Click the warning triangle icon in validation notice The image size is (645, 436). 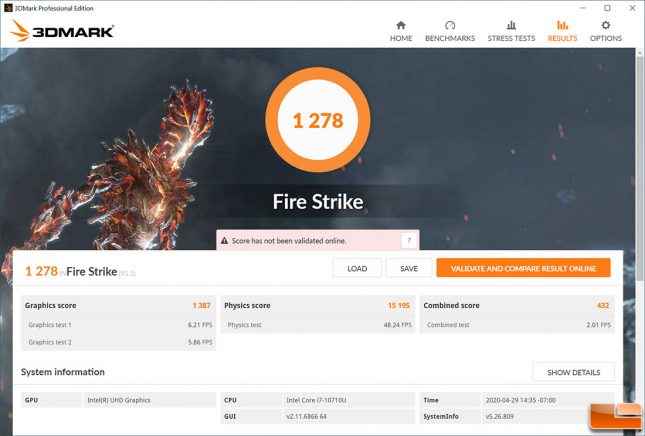point(224,241)
